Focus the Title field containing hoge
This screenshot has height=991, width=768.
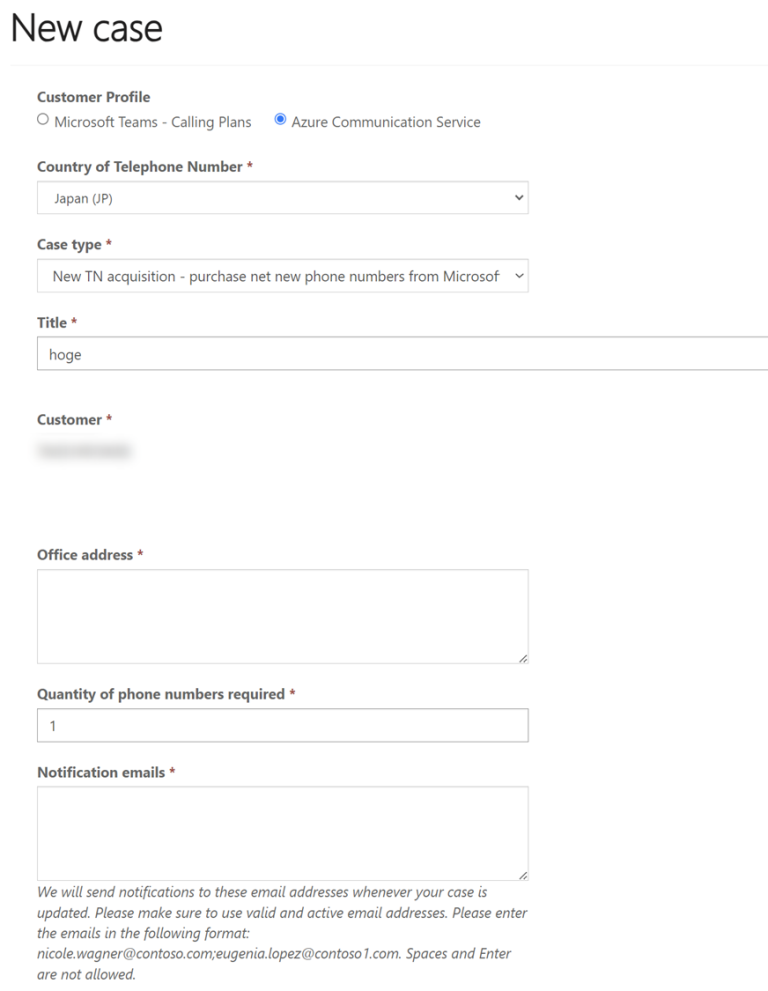pyautogui.click(x=403, y=354)
